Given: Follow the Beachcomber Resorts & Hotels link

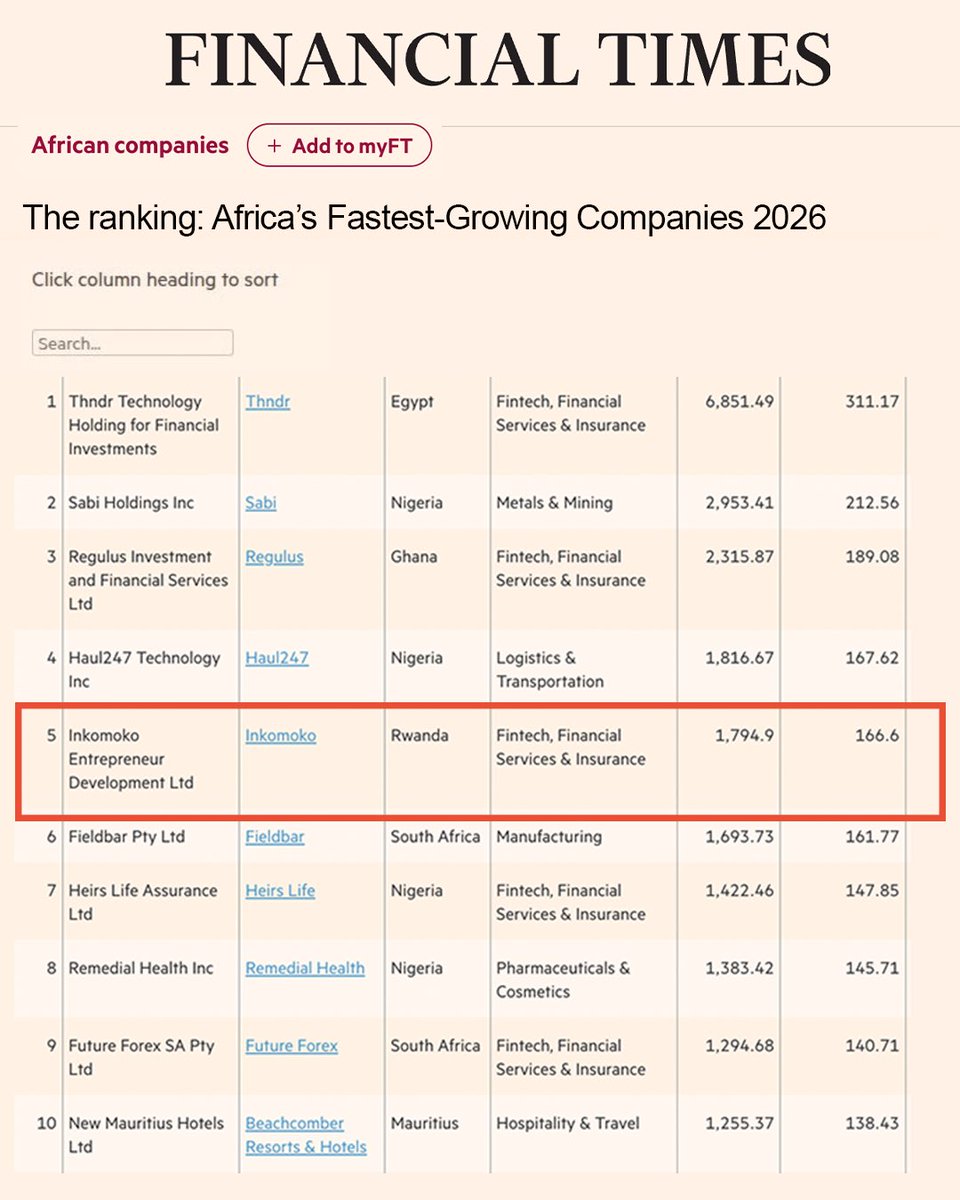Looking at the screenshot, I should pos(306,1135).
